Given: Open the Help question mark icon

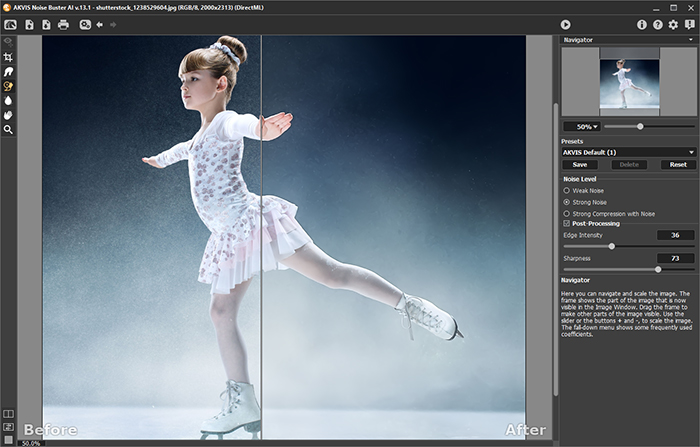Looking at the screenshot, I should pyautogui.click(x=657, y=24).
